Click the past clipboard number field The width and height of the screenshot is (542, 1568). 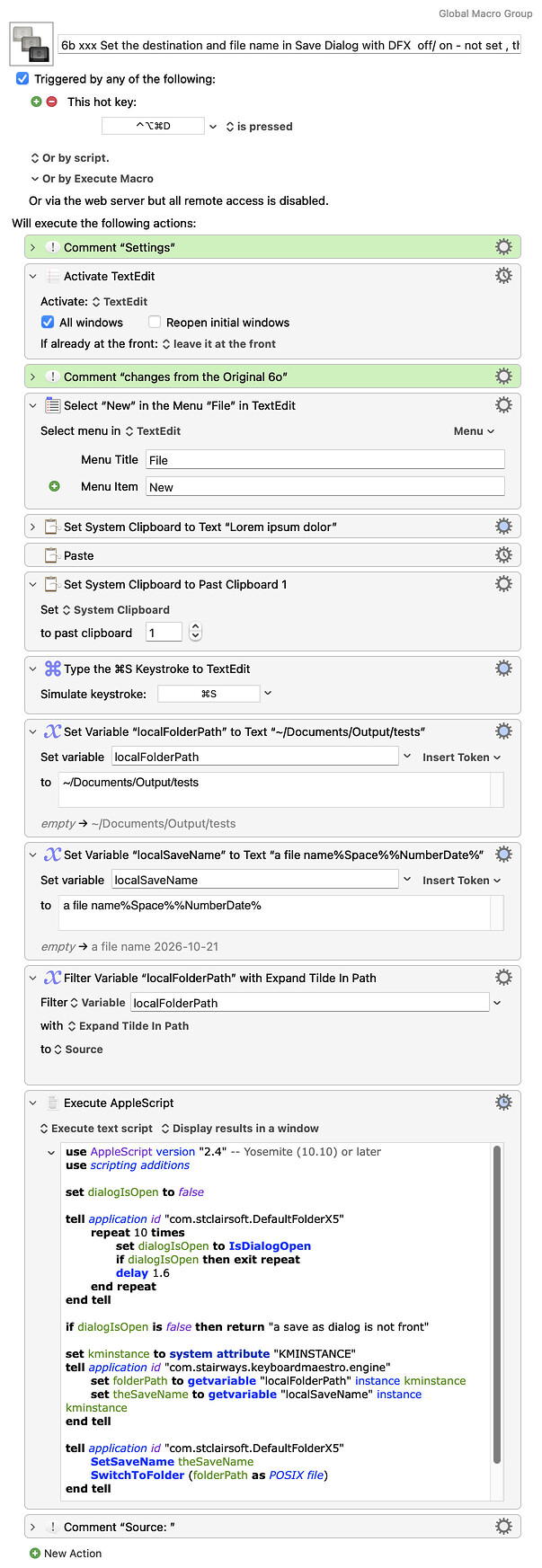point(164,633)
